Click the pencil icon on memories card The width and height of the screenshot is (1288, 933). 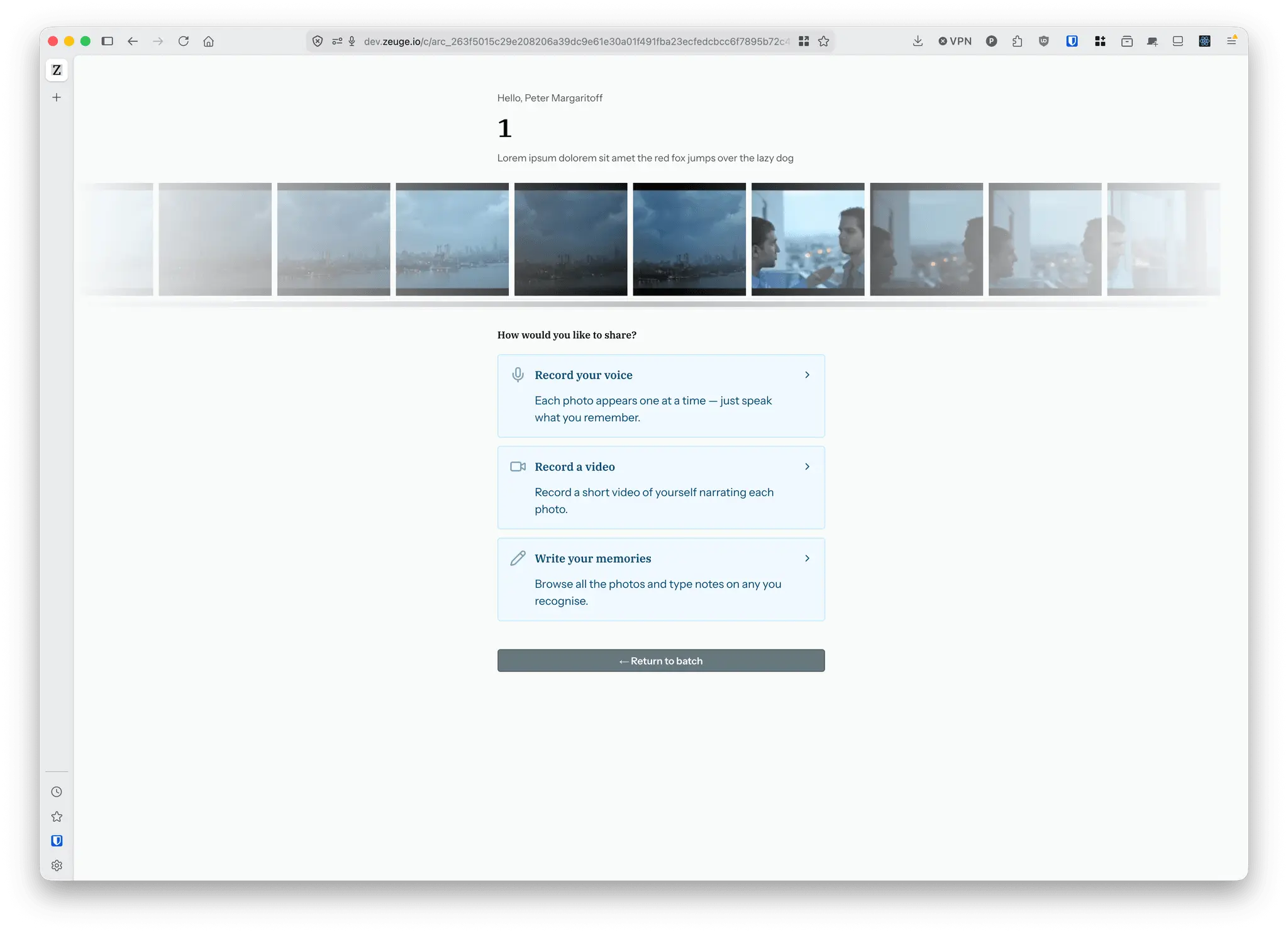(x=518, y=559)
